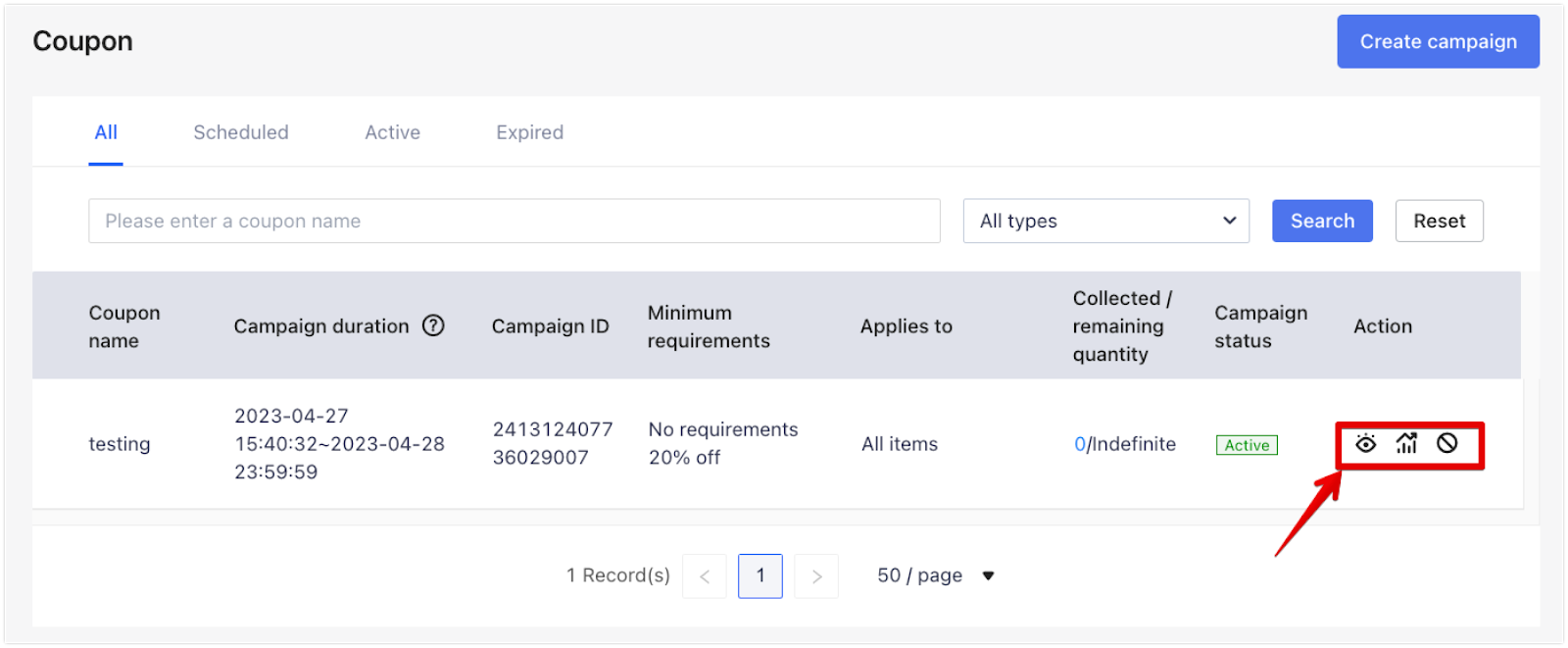
Task: Open the Expired tab
Action: 529,132
